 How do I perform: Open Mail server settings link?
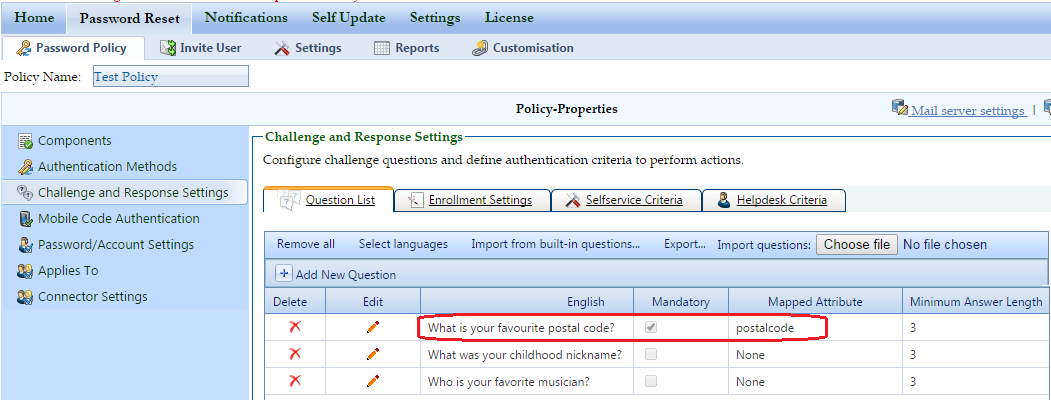click(x=967, y=110)
